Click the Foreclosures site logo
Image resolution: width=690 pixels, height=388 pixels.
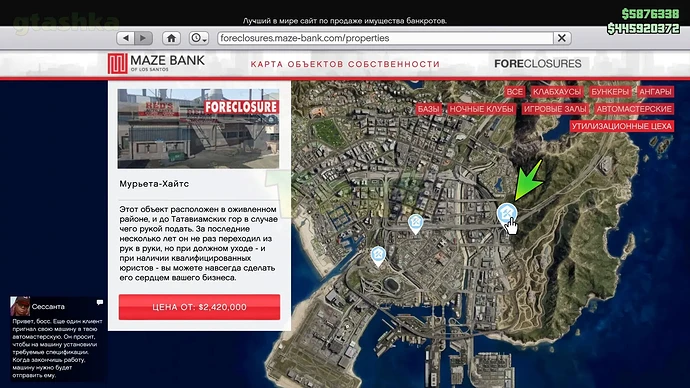(538, 64)
